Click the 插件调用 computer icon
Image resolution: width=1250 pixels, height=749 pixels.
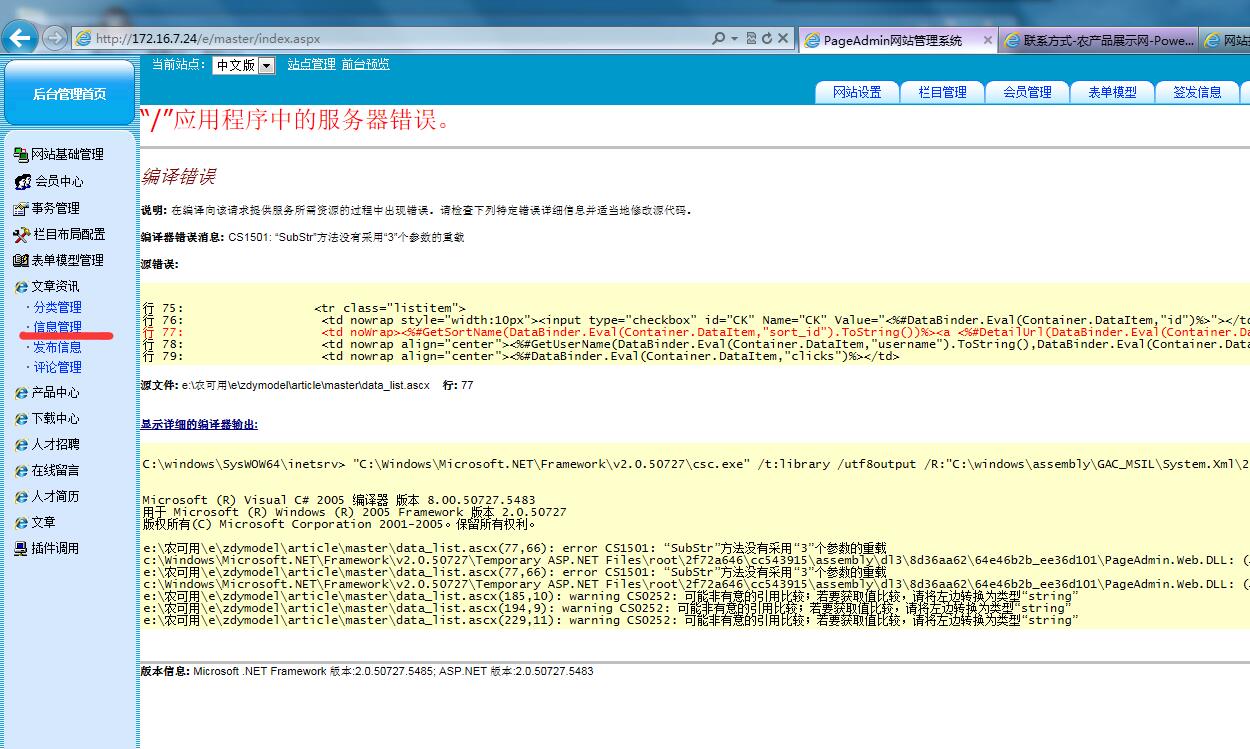(21, 549)
